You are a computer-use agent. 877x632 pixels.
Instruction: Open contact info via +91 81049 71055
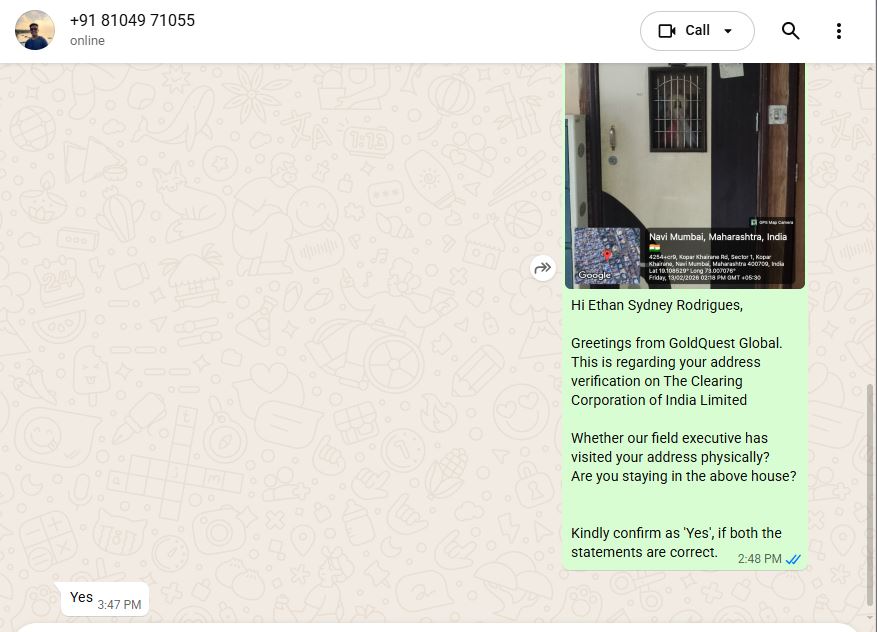pyautogui.click(x=133, y=21)
